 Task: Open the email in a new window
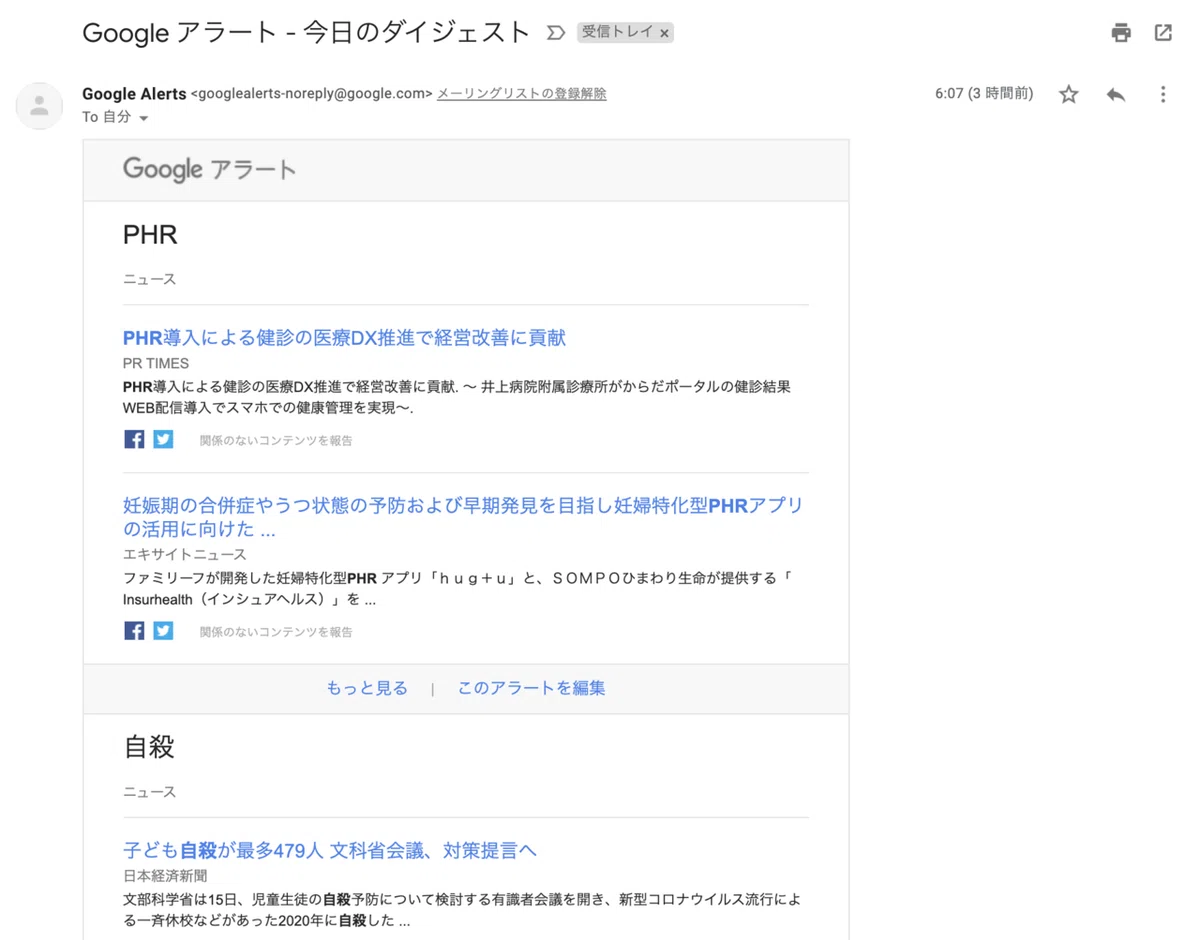click(1163, 33)
